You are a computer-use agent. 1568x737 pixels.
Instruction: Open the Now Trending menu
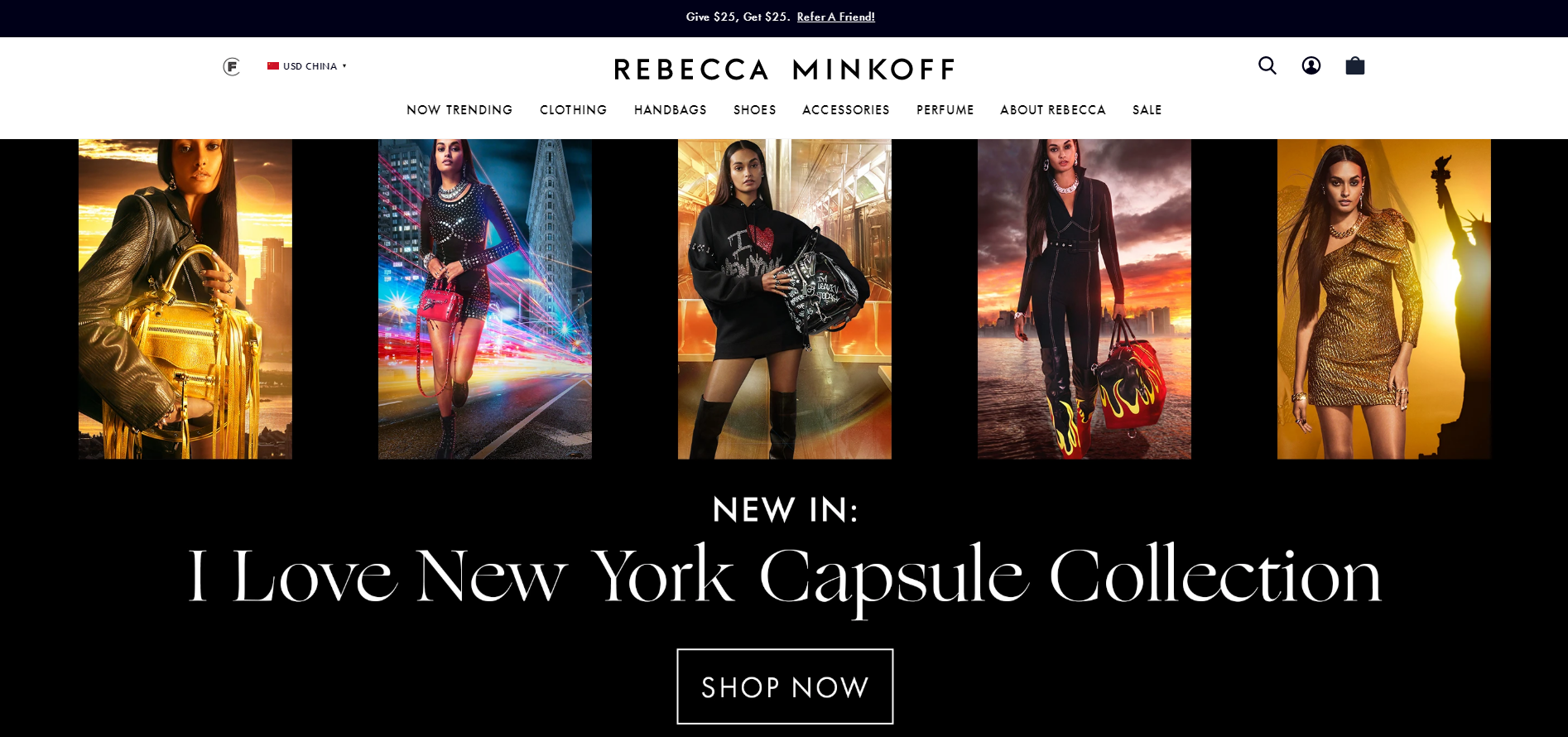tap(459, 110)
